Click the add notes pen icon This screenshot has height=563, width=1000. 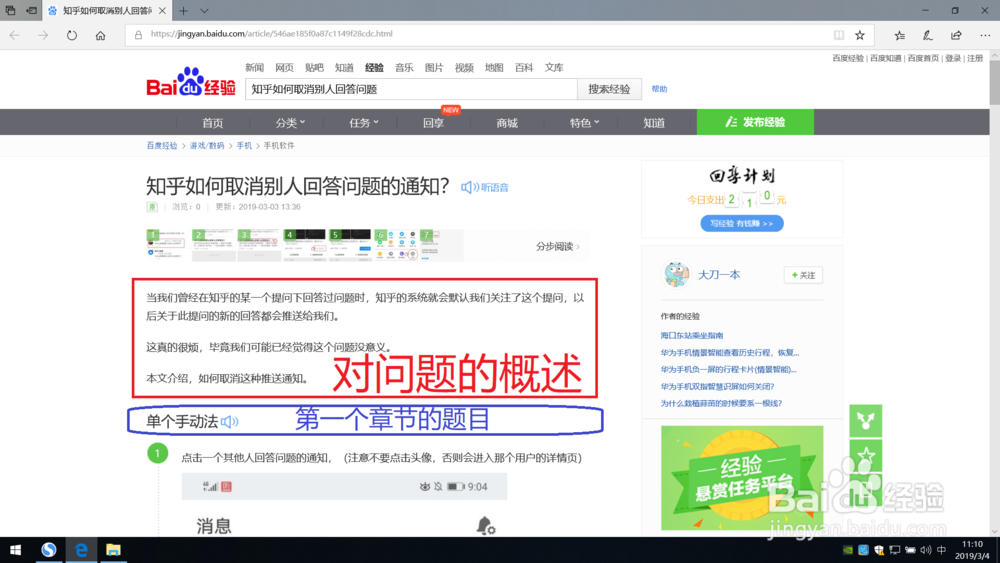pos(927,35)
